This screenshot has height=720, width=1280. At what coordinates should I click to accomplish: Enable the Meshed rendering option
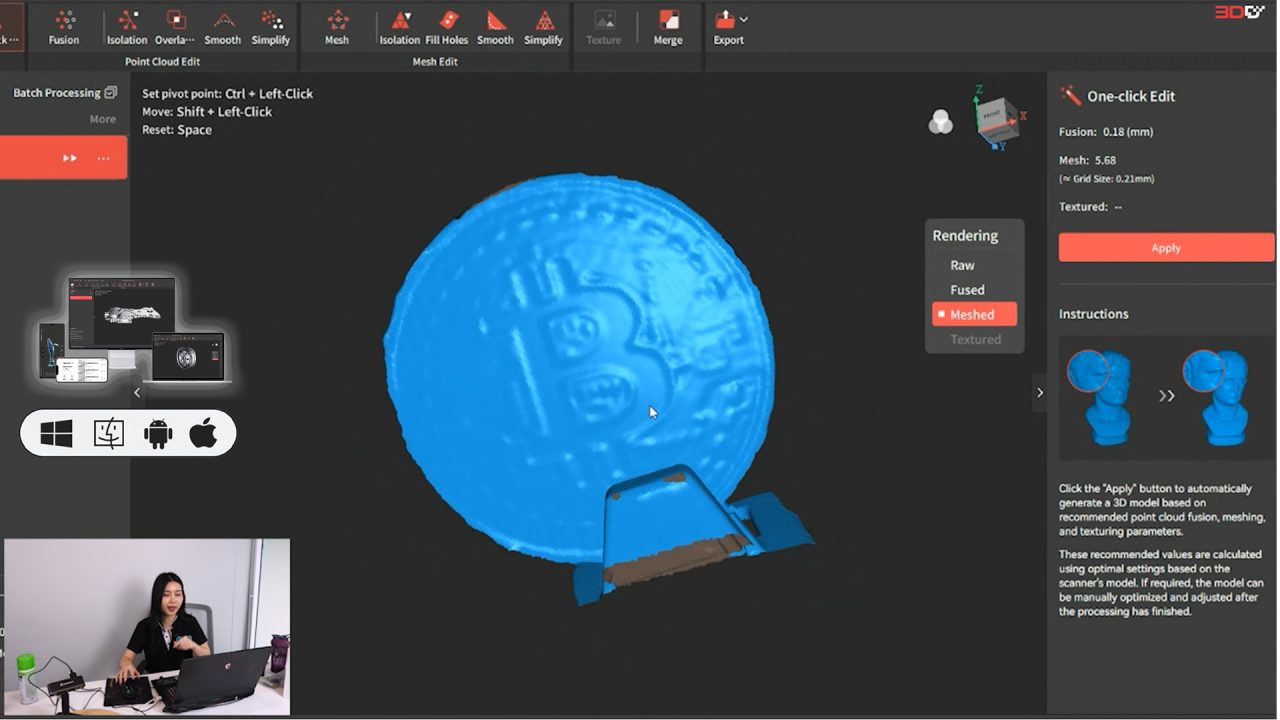tap(973, 313)
